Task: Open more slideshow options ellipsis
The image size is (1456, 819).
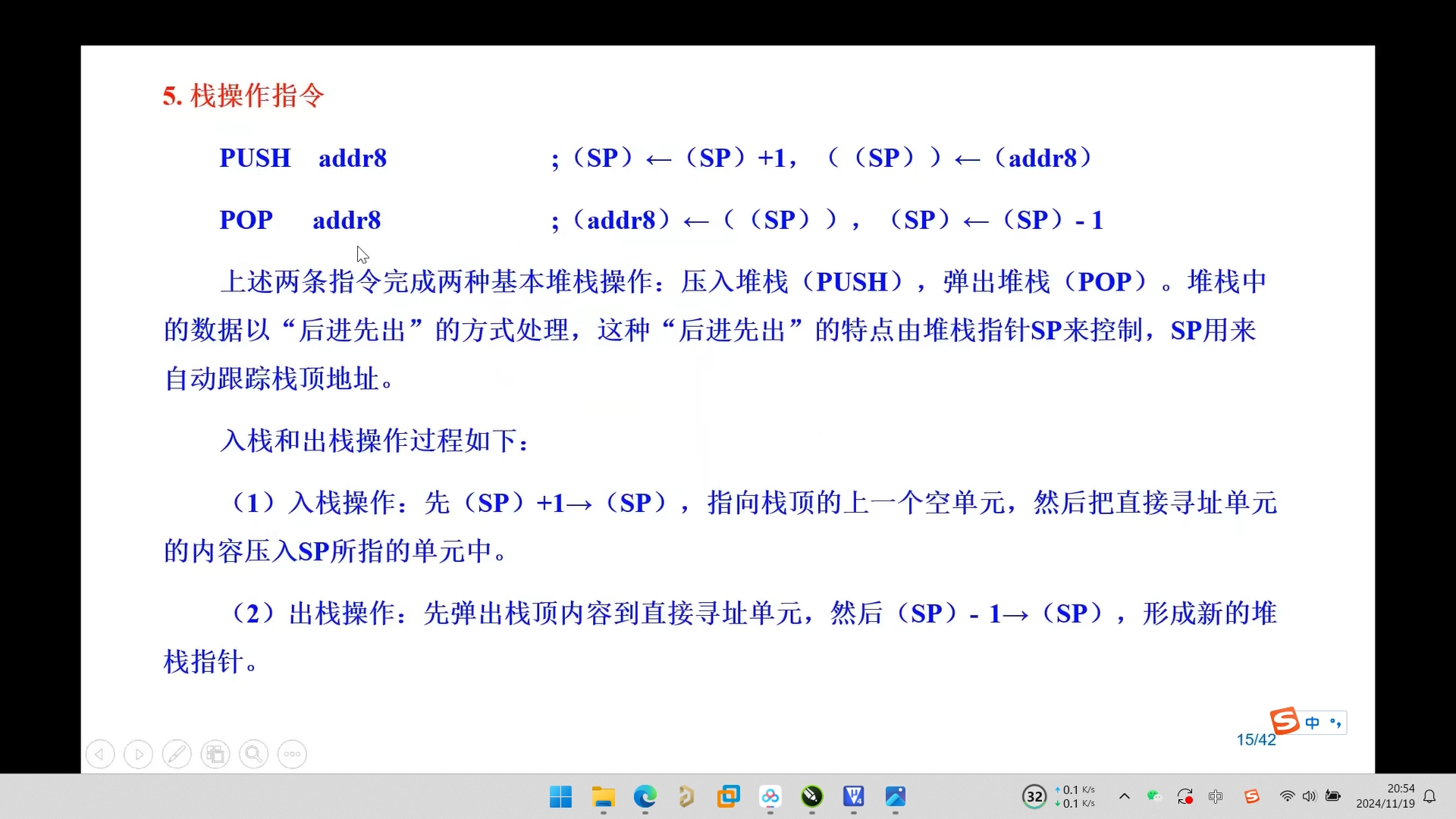Action: (292, 755)
